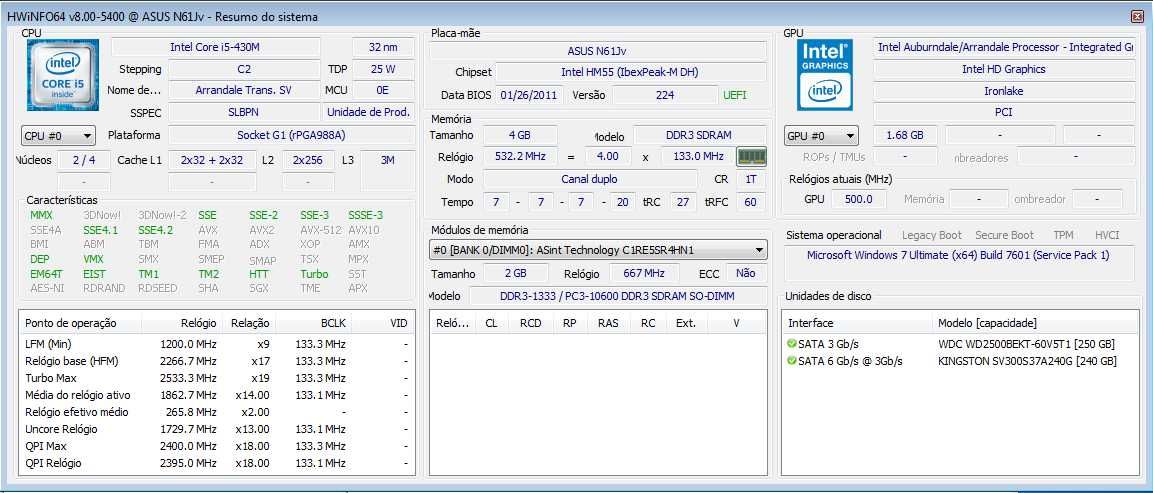Click the Turbo feature flag
The width and height of the screenshot is (1153, 493).
click(x=314, y=274)
